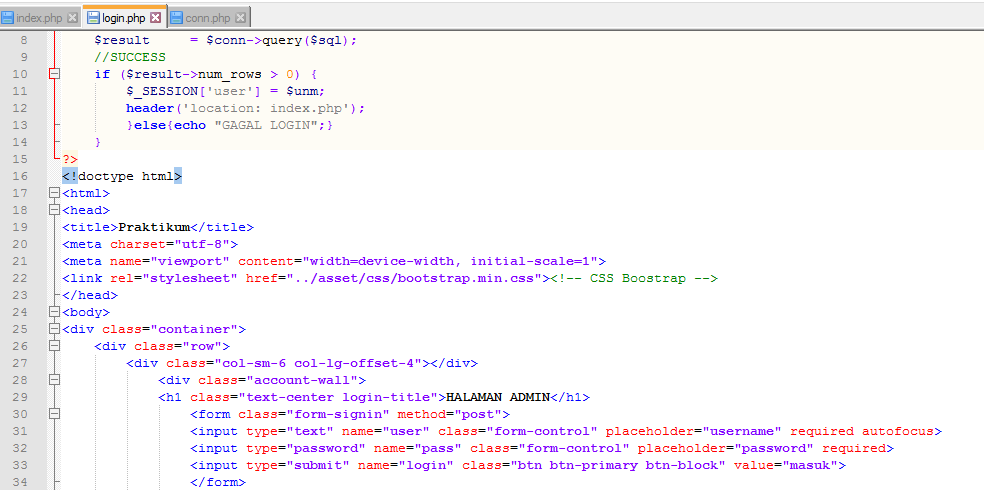This screenshot has width=984, height=490.
Task: Click the "col-sm-6 col-lg-offset-4" class value
Action: (x=318, y=363)
